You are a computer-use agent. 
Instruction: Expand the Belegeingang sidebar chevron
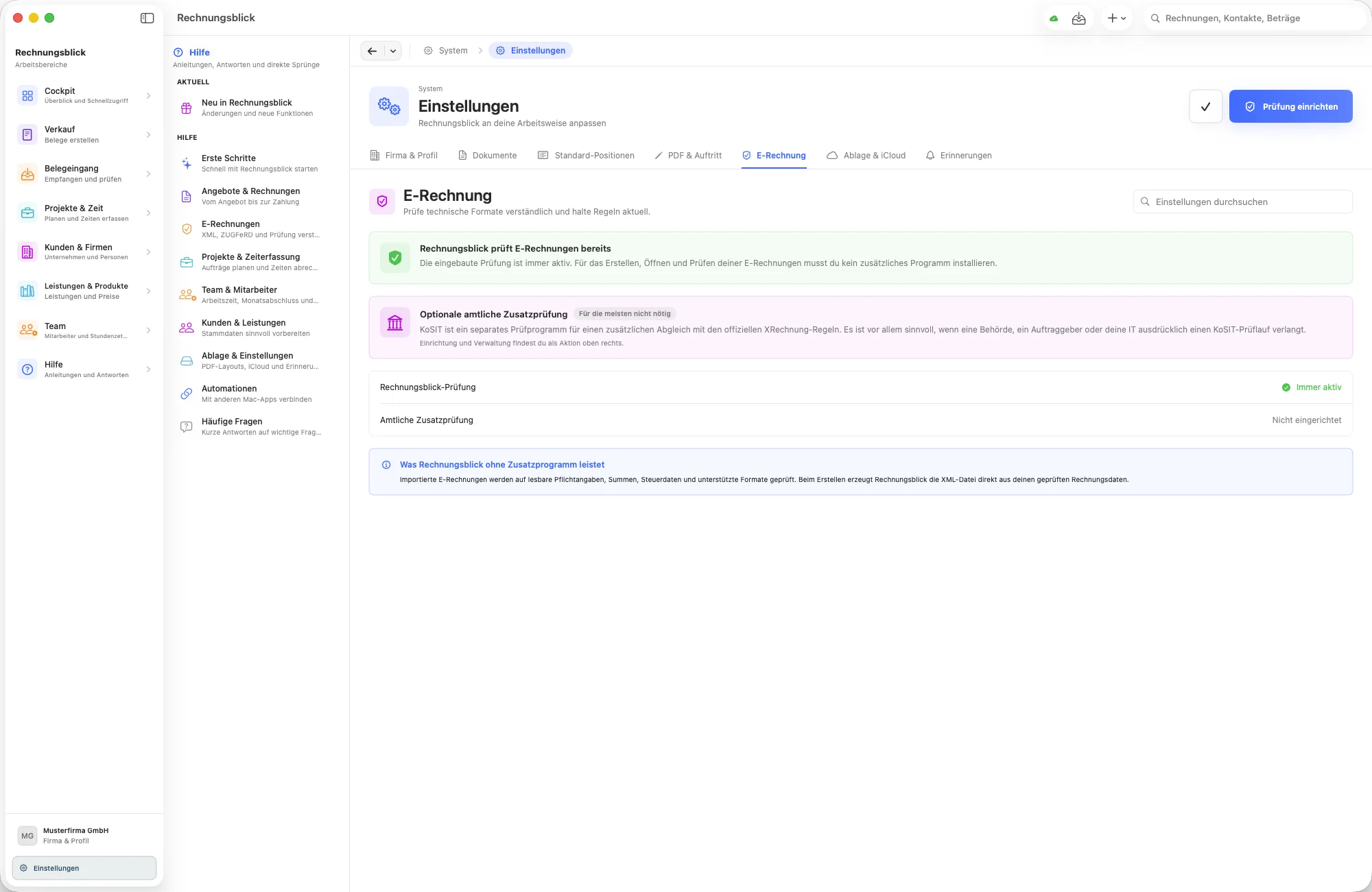point(148,174)
